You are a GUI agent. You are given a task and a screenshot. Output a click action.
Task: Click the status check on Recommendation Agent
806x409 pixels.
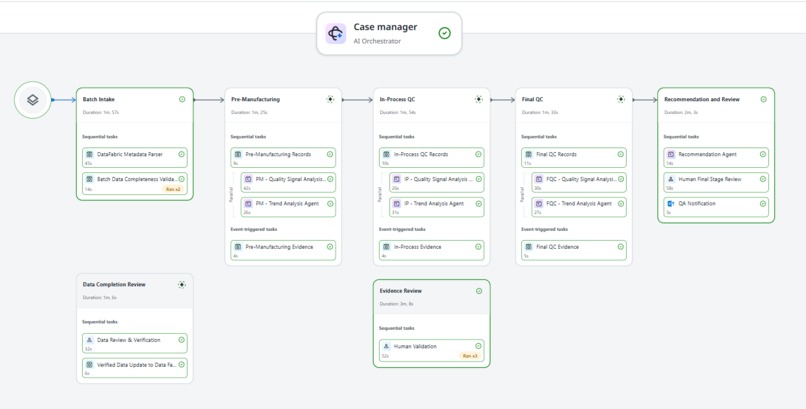763,154
